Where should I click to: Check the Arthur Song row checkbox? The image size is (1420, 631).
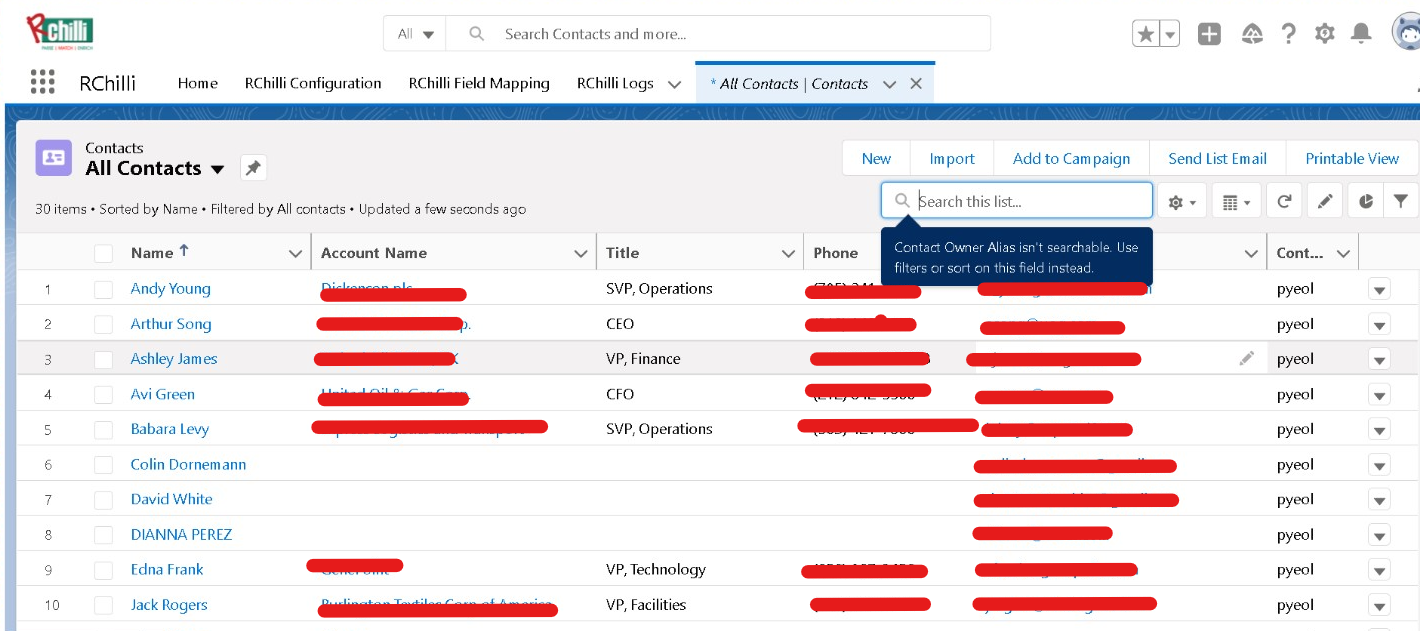(104, 324)
